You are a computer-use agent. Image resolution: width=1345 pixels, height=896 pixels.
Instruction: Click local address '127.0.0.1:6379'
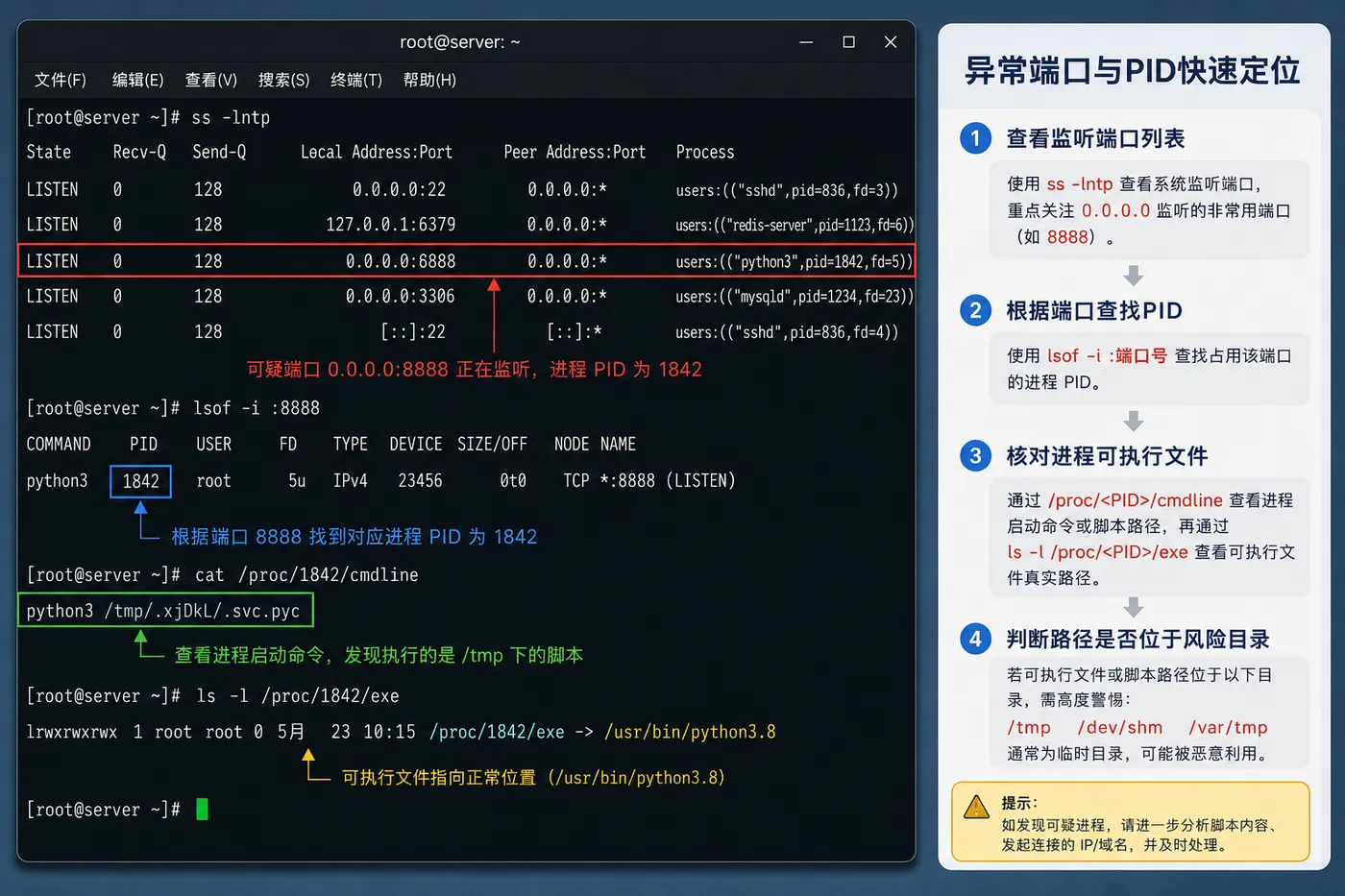coord(391,224)
